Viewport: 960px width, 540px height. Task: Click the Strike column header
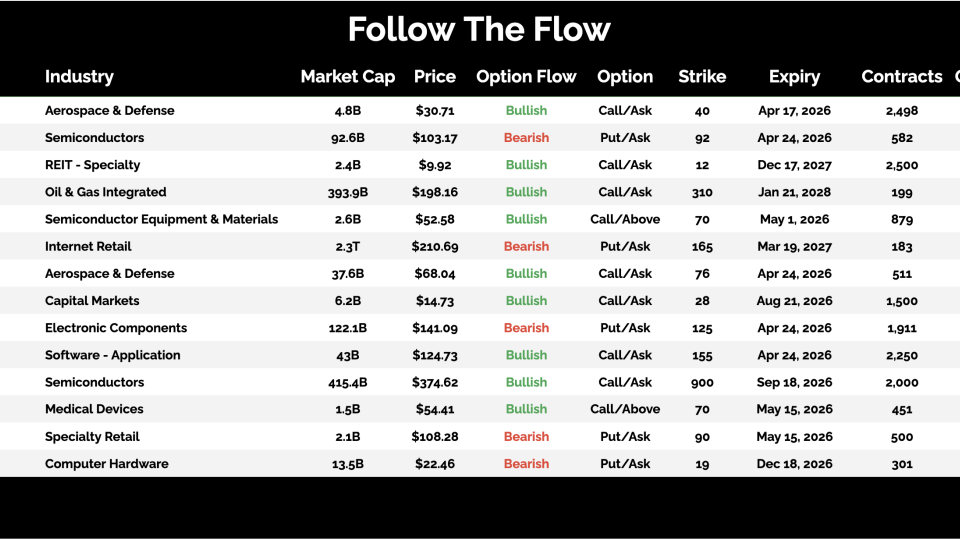702,77
